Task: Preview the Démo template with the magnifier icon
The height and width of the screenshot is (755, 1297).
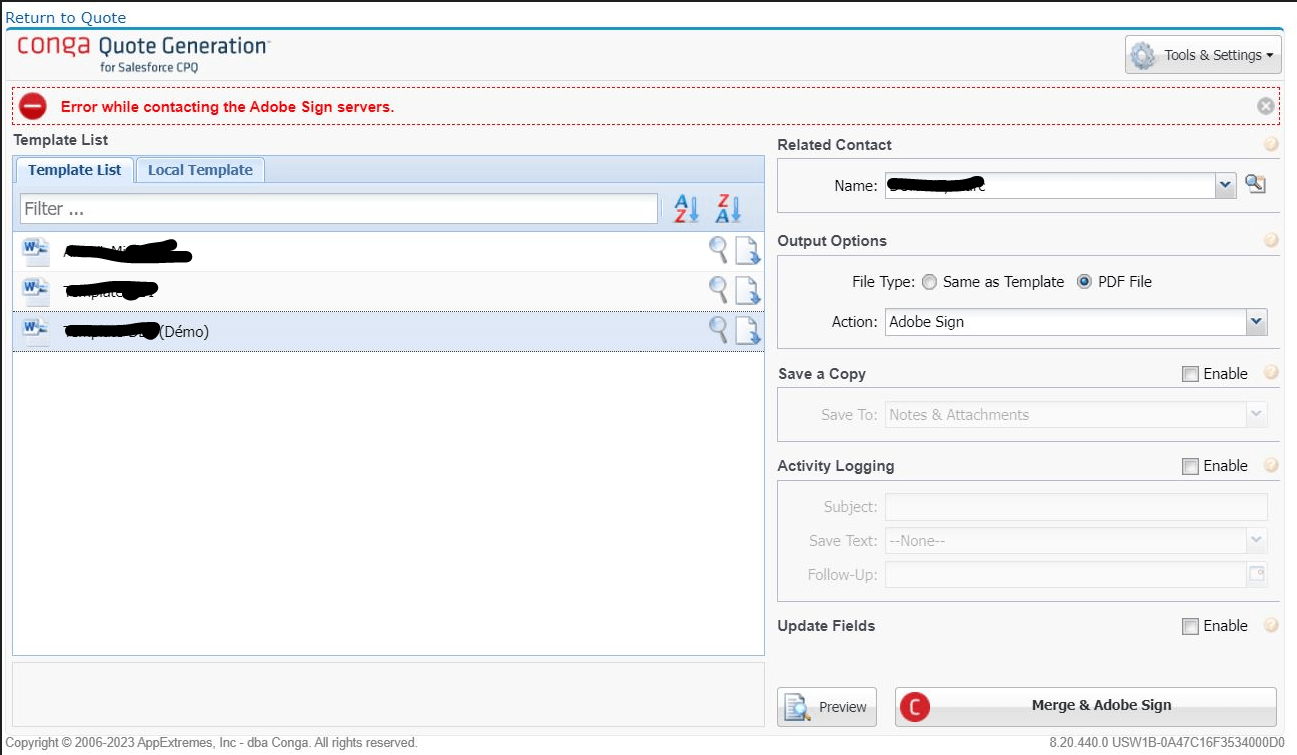Action: click(717, 330)
